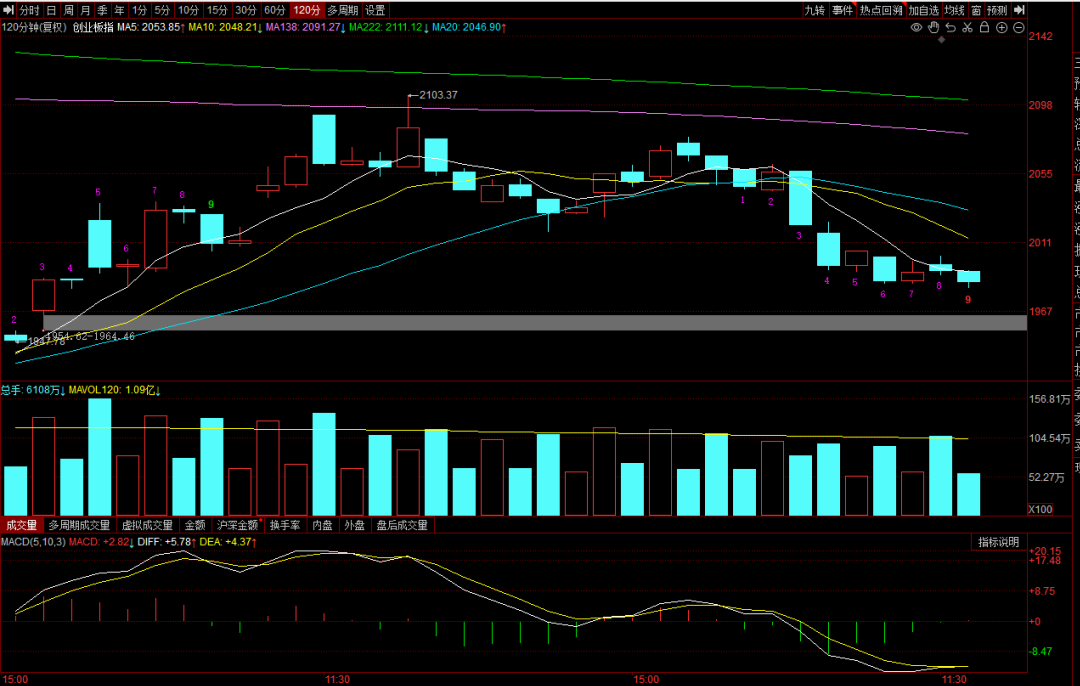Image resolution: width=1080 pixels, height=686 pixels.
Task: Click 加自选 to add to watchlist
Action: 923,10
